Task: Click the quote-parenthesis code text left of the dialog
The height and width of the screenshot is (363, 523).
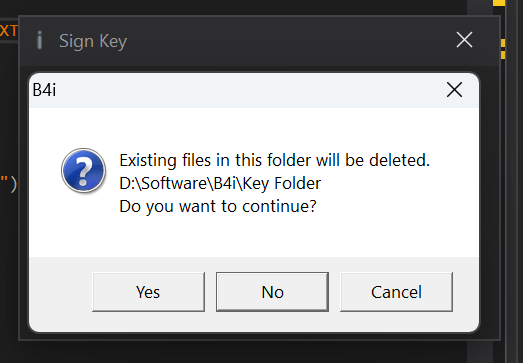Action: [9, 184]
